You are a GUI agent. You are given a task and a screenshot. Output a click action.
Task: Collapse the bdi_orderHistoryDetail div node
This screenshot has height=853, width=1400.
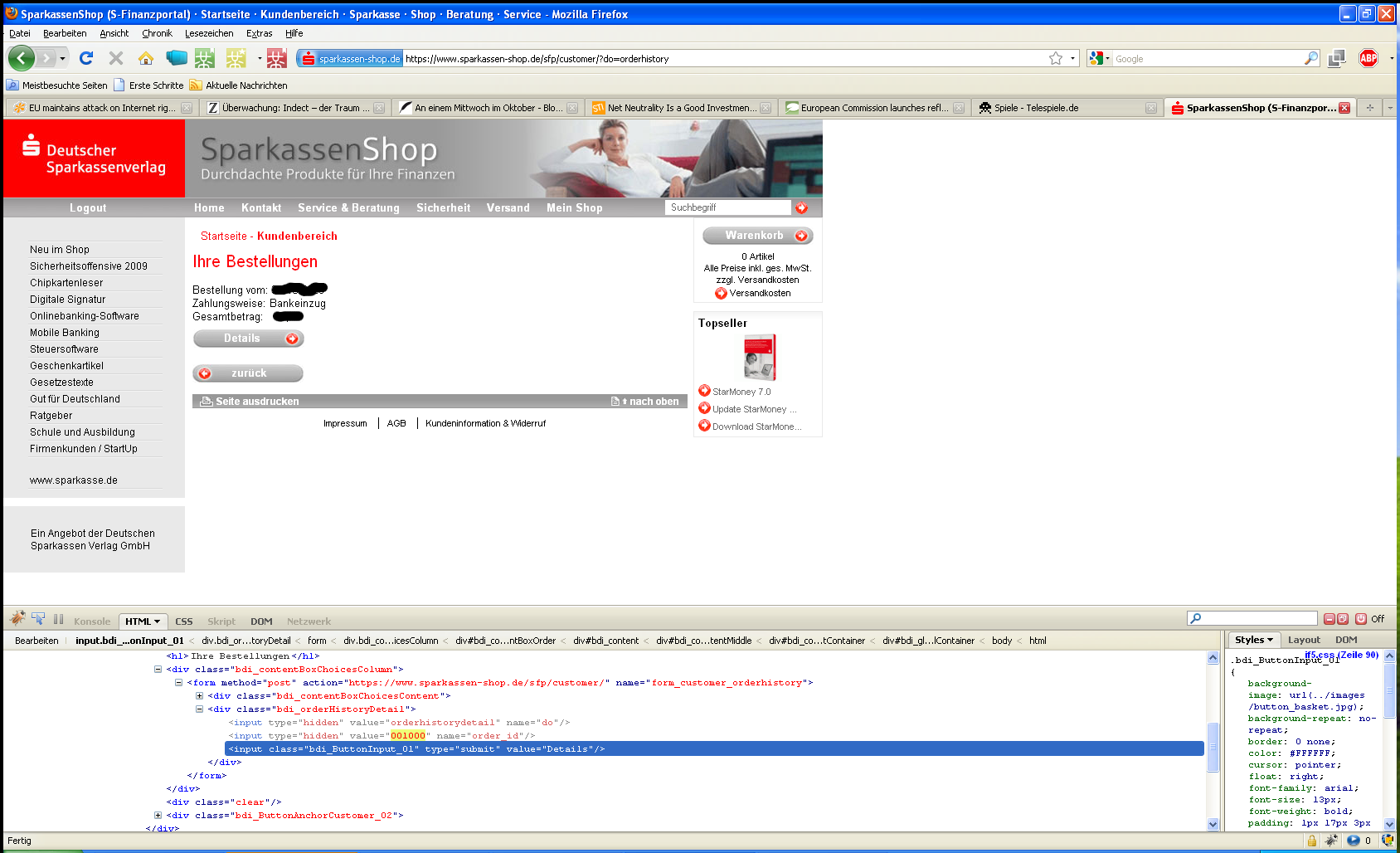[199, 709]
